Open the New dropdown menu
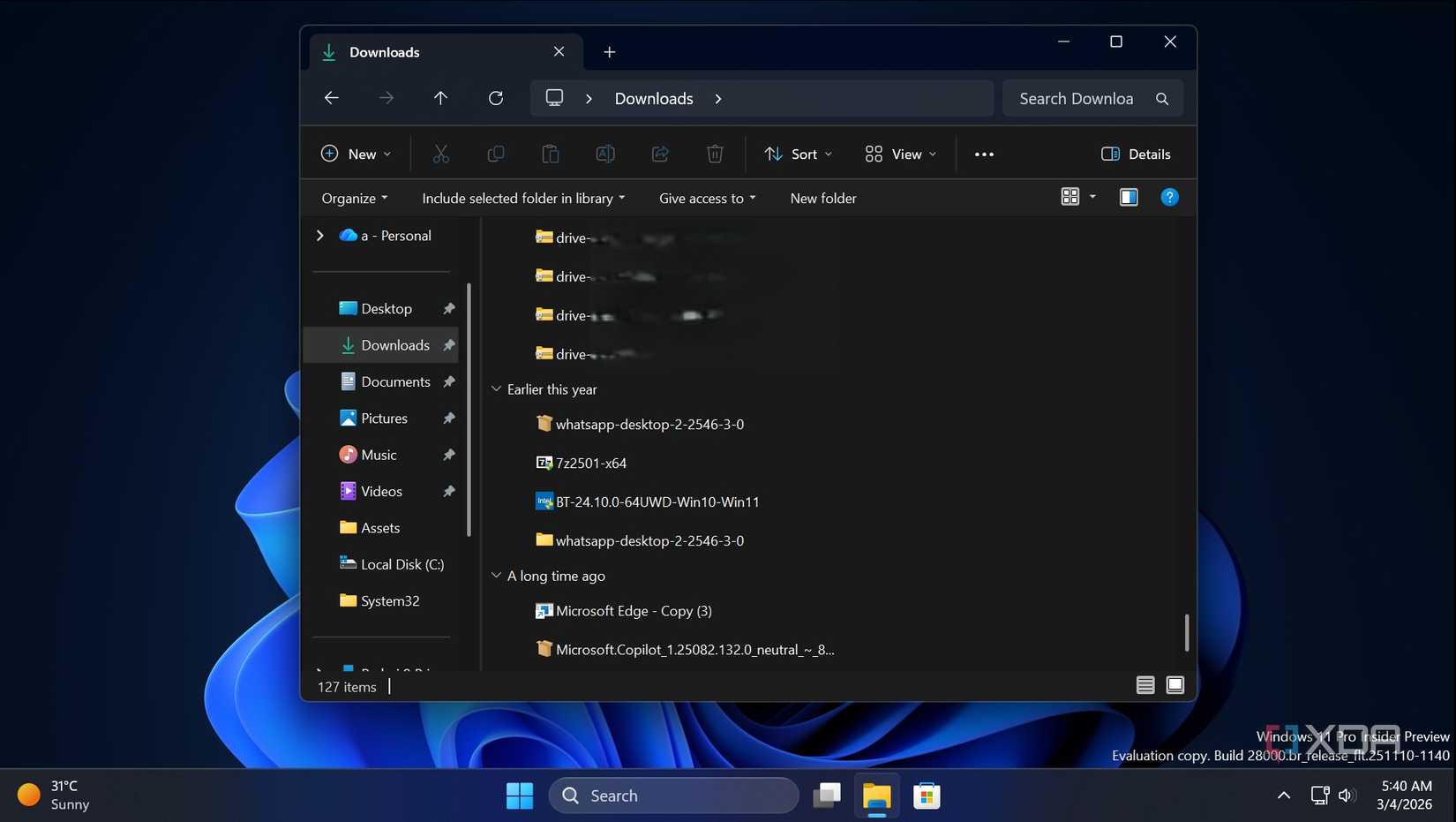 click(356, 154)
